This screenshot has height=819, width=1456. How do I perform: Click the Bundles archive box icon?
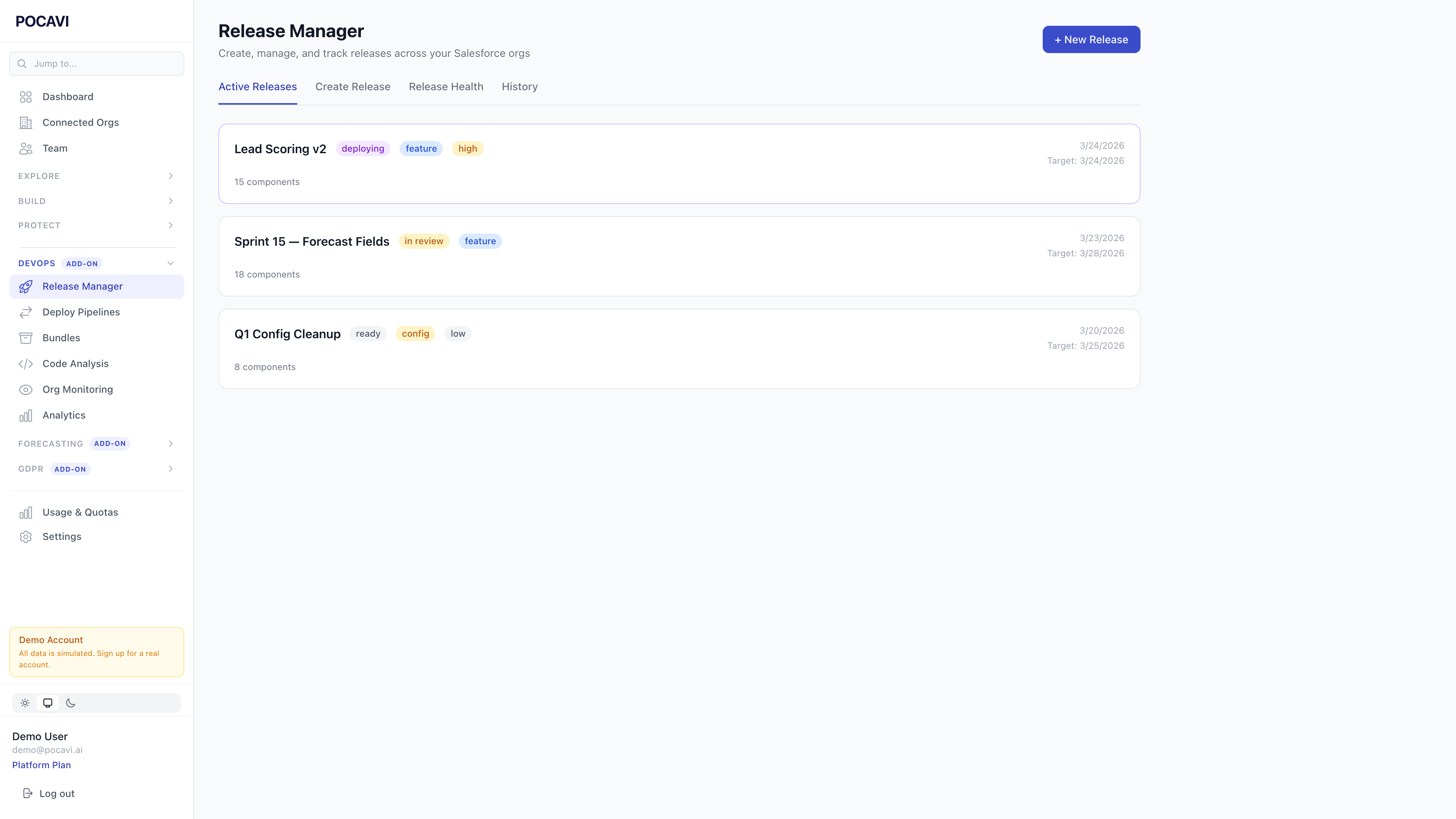[x=25, y=338]
